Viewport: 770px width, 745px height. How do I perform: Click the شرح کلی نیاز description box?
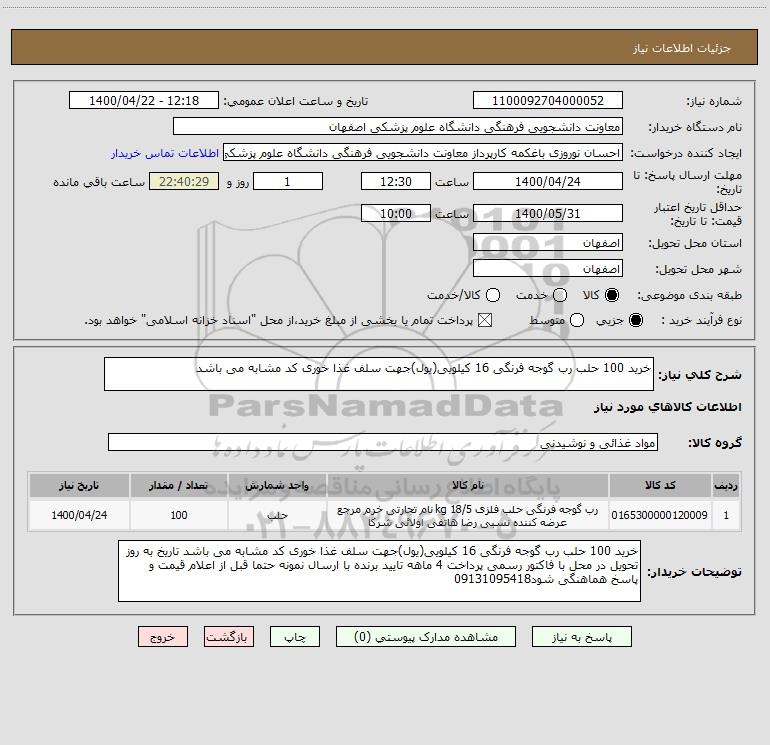pos(379,374)
